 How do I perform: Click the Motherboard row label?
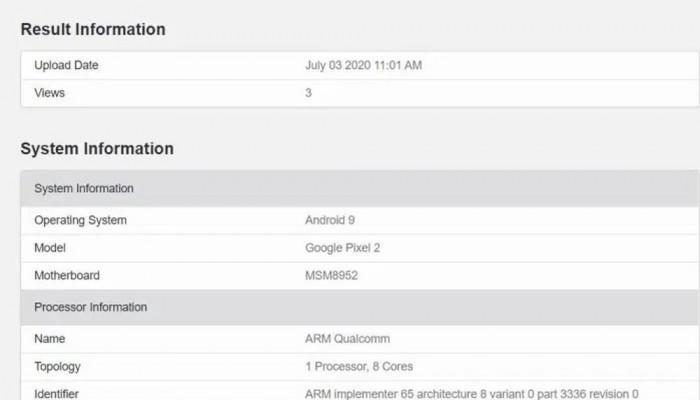click(67, 275)
